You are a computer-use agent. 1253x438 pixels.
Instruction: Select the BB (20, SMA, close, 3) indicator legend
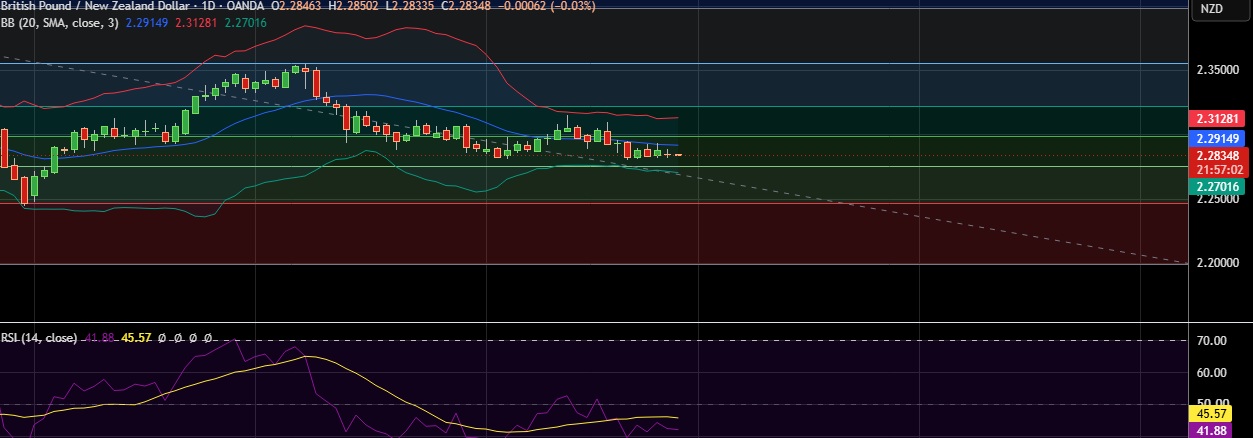point(60,21)
